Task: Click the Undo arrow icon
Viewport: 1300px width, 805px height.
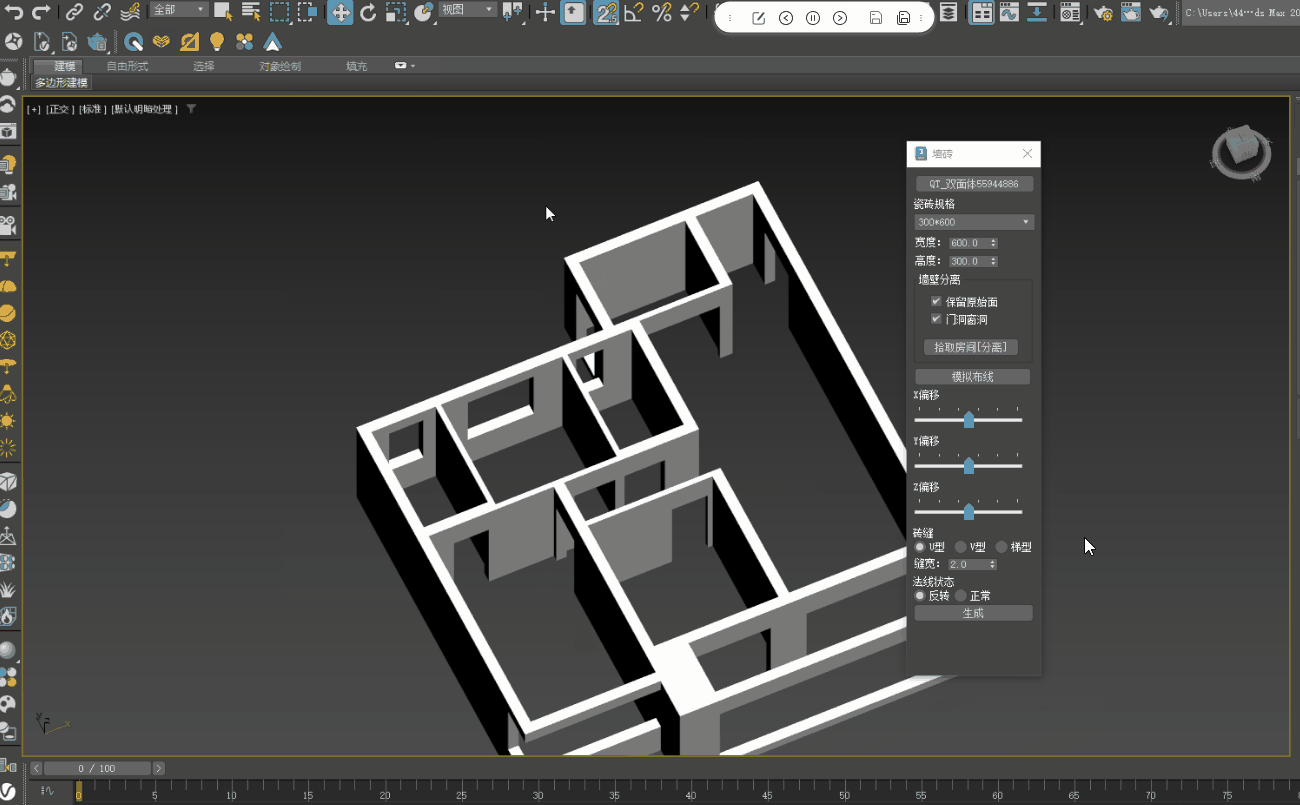Action: (x=14, y=12)
